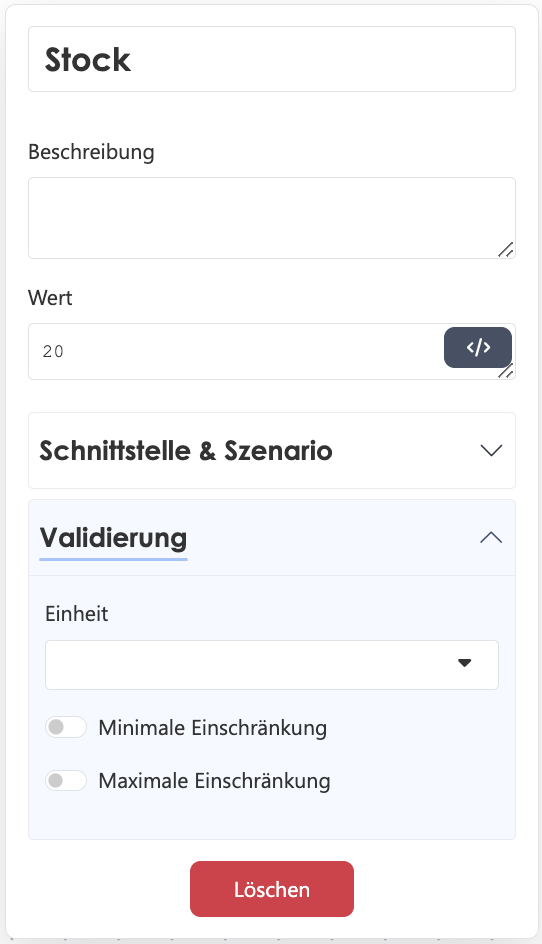This screenshot has height=944, width=542.
Task: Focus the Stock title name field
Action: [272, 59]
